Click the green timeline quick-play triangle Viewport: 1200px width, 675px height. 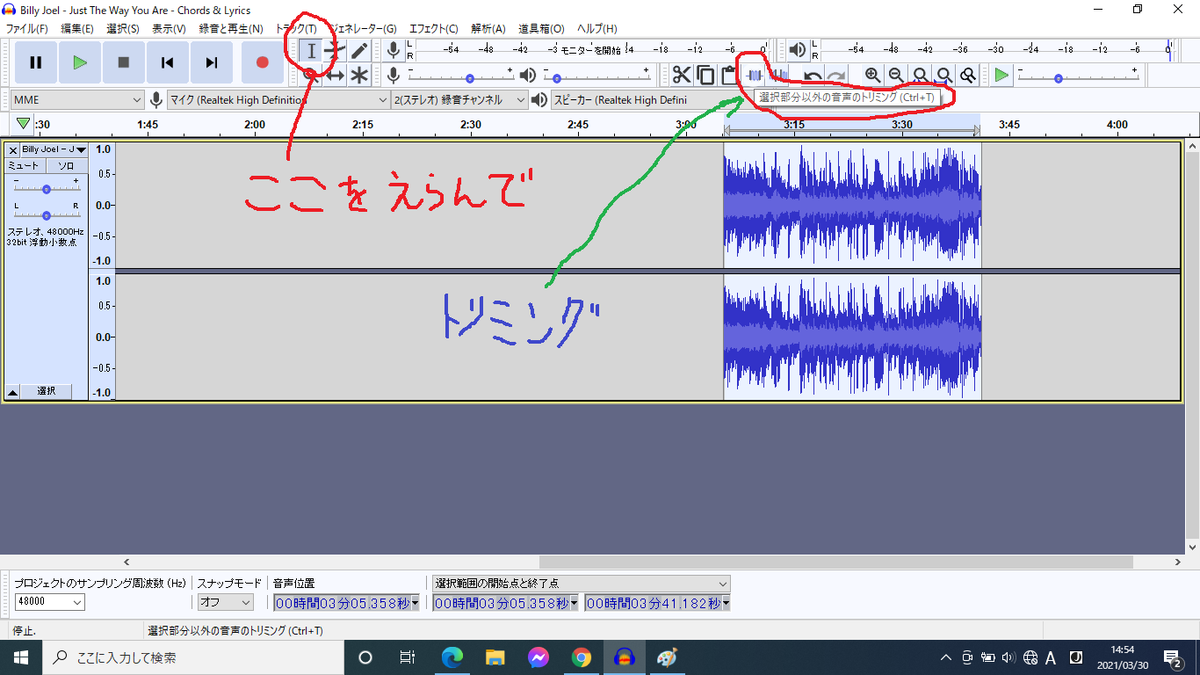[23, 123]
